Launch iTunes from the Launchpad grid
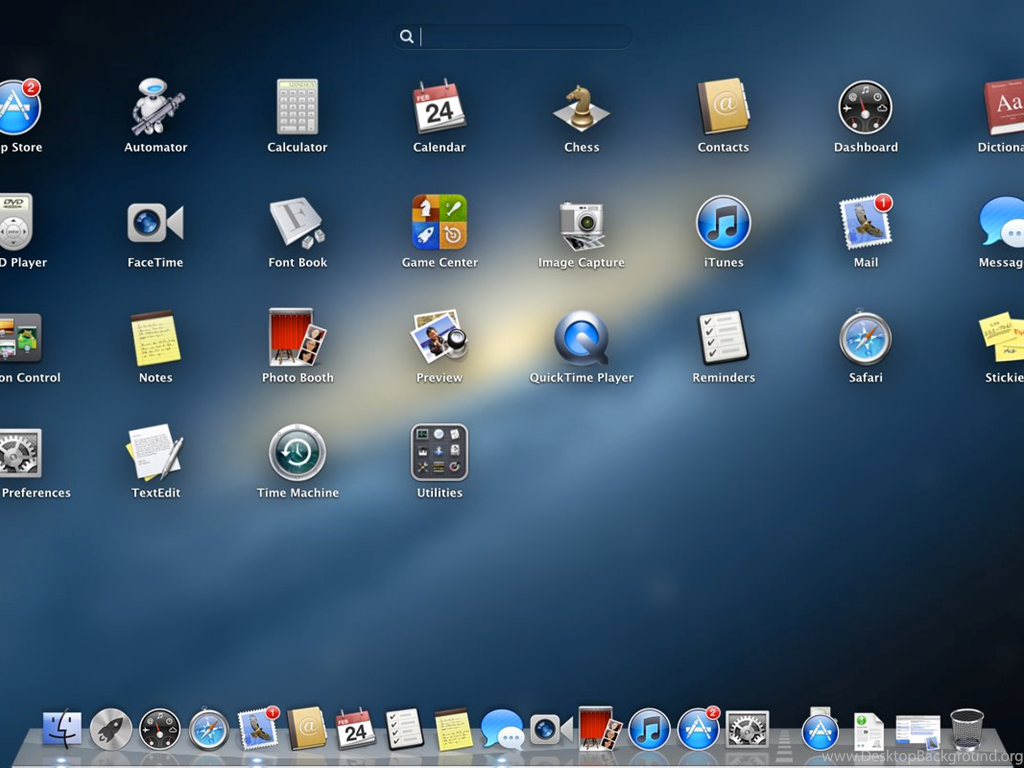1024x768 pixels. 723,223
